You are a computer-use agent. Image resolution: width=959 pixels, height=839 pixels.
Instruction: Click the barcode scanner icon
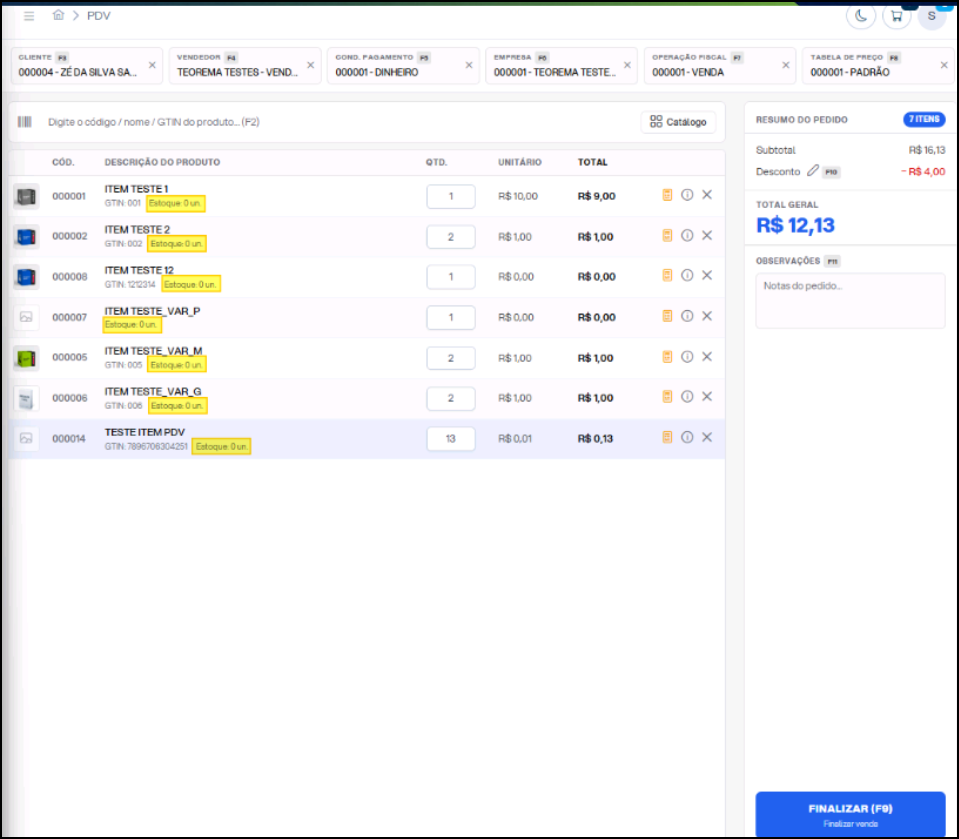point(24,122)
